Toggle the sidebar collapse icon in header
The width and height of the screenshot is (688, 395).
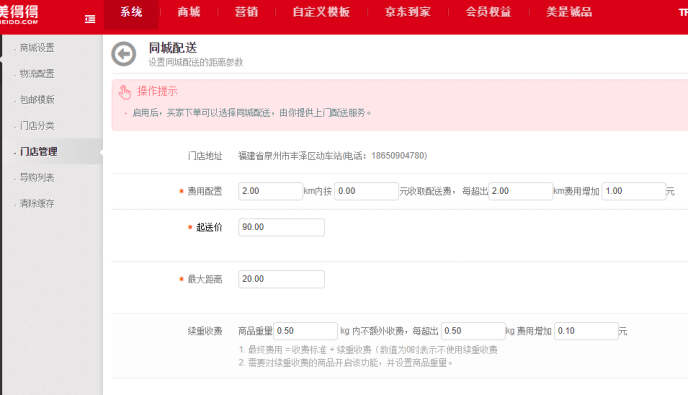click(x=90, y=19)
